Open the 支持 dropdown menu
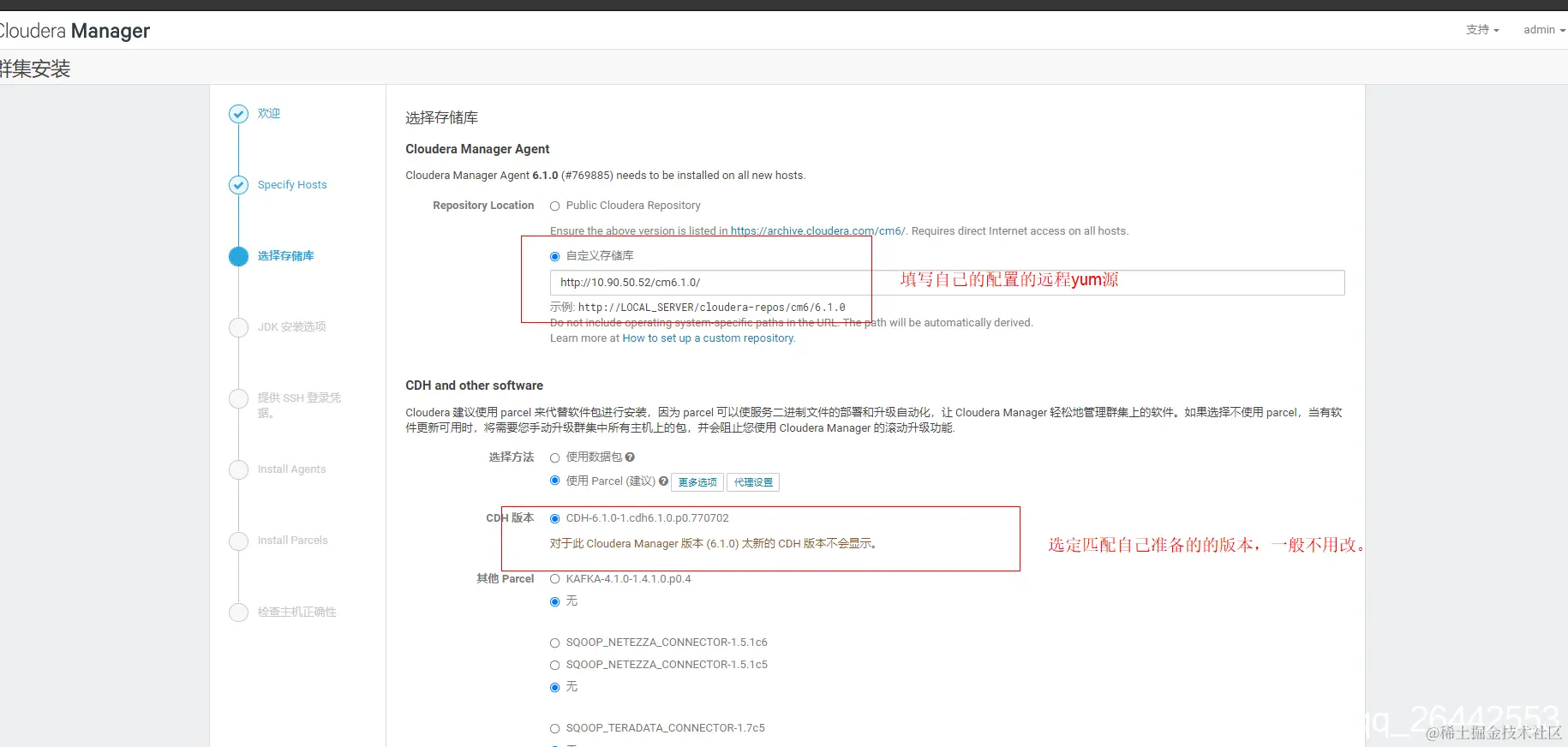 (1482, 30)
